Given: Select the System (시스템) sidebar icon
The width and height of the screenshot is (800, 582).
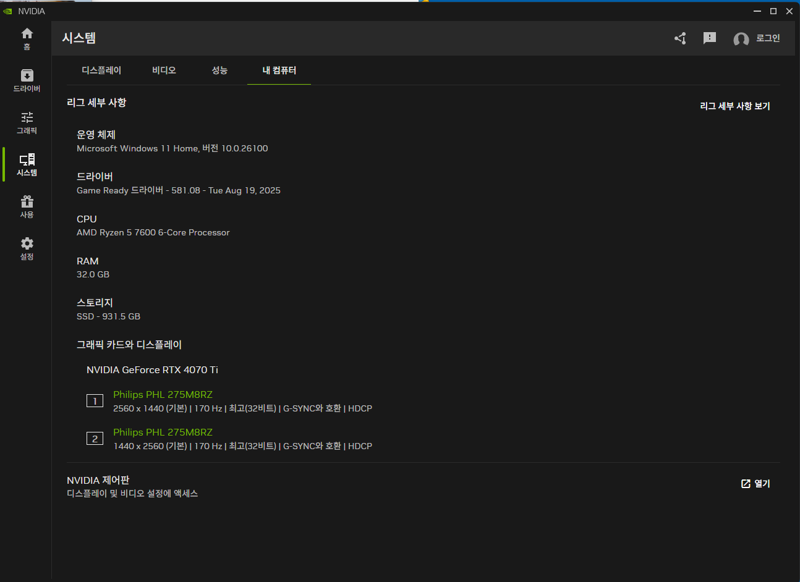Looking at the screenshot, I should [27, 165].
